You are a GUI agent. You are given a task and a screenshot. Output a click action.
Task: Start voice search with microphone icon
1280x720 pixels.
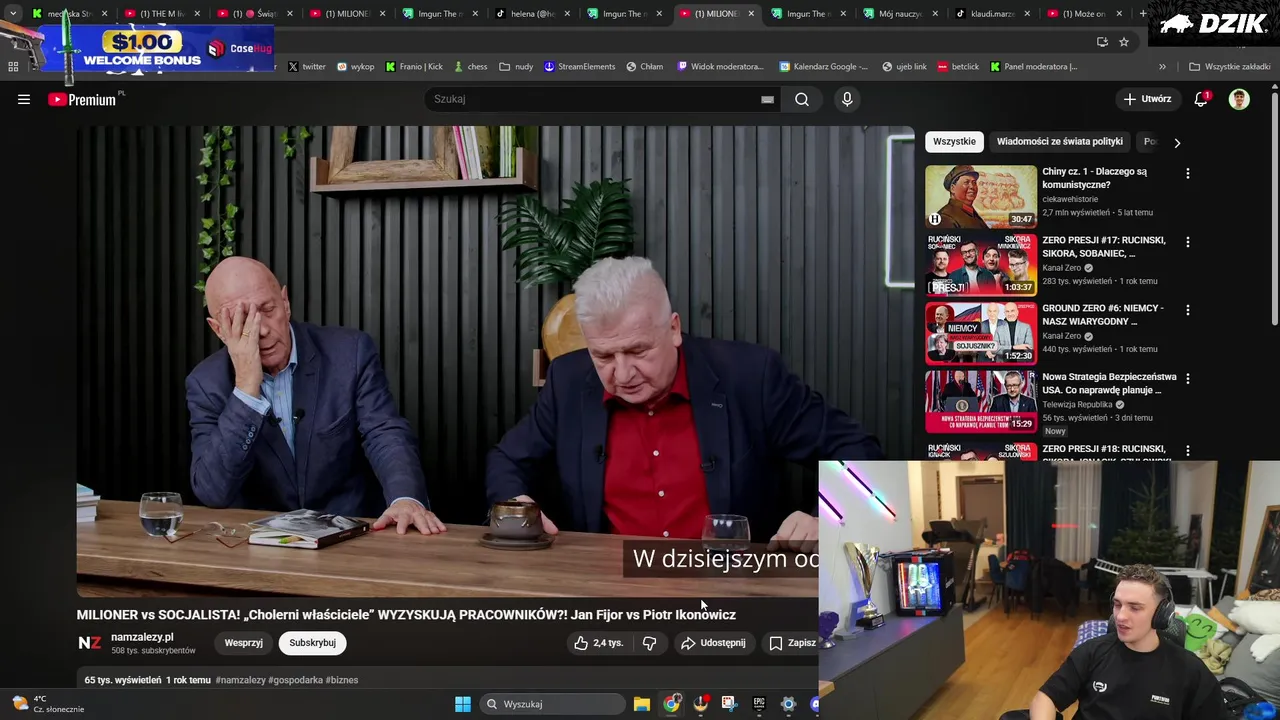coord(847,99)
